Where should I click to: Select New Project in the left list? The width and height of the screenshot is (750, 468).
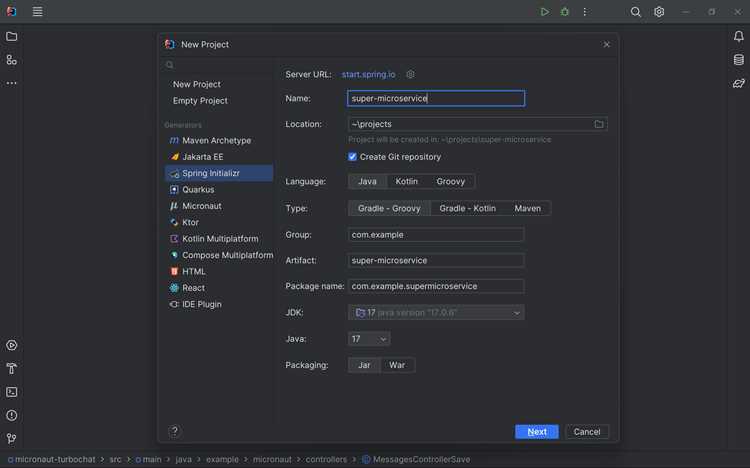click(x=197, y=84)
